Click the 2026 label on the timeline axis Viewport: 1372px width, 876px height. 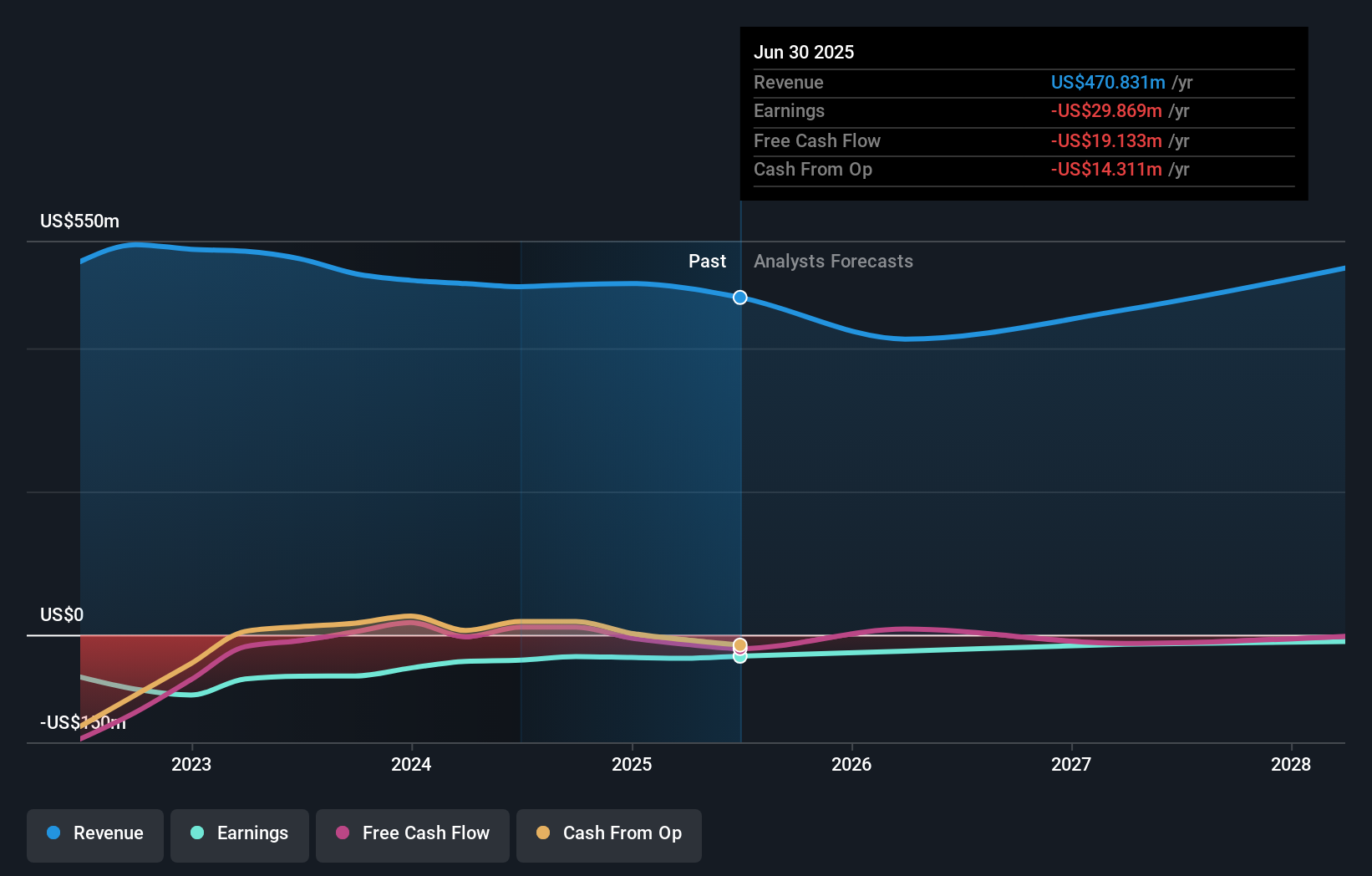(x=851, y=764)
